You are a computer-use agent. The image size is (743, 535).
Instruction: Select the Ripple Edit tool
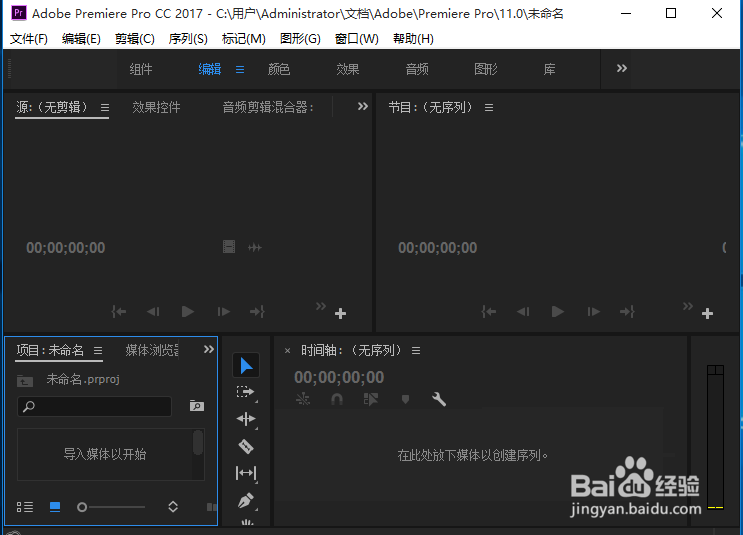click(246, 419)
